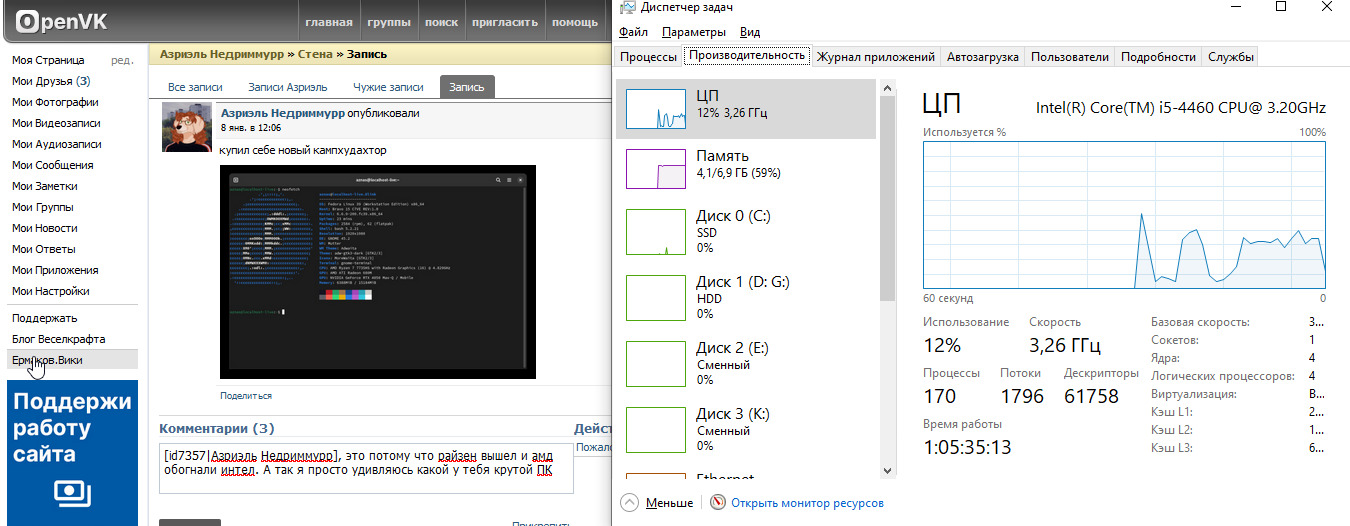Open the Параметры menu in Task Manager

click(x=693, y=32)
